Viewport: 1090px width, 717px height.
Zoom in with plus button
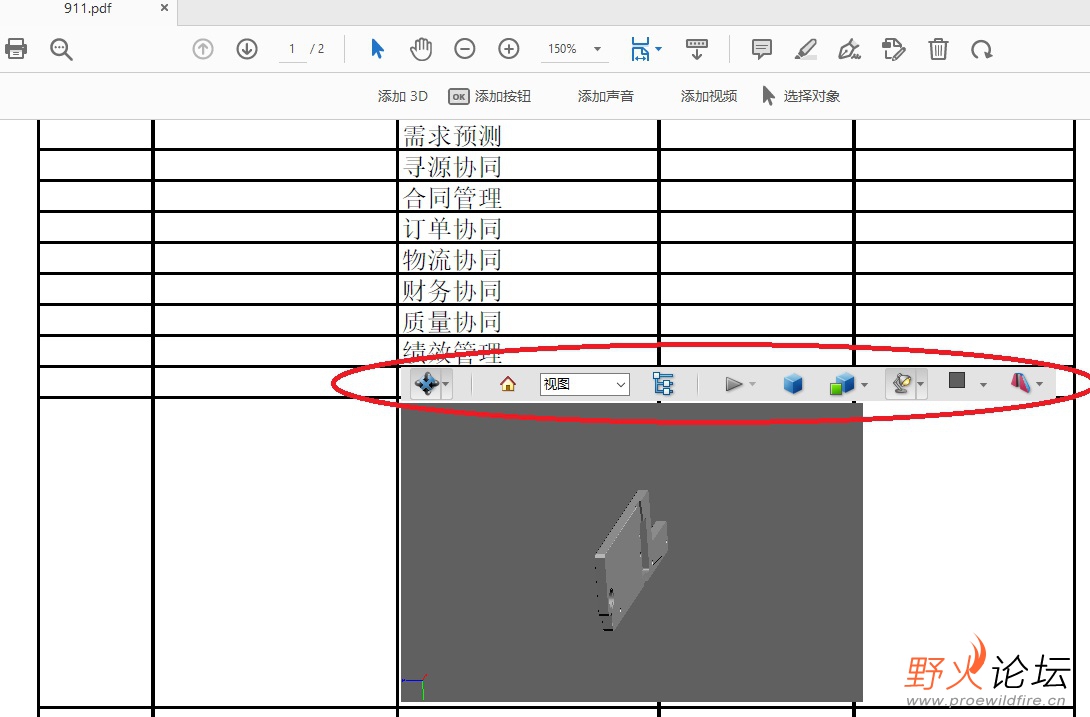[509, 49]
